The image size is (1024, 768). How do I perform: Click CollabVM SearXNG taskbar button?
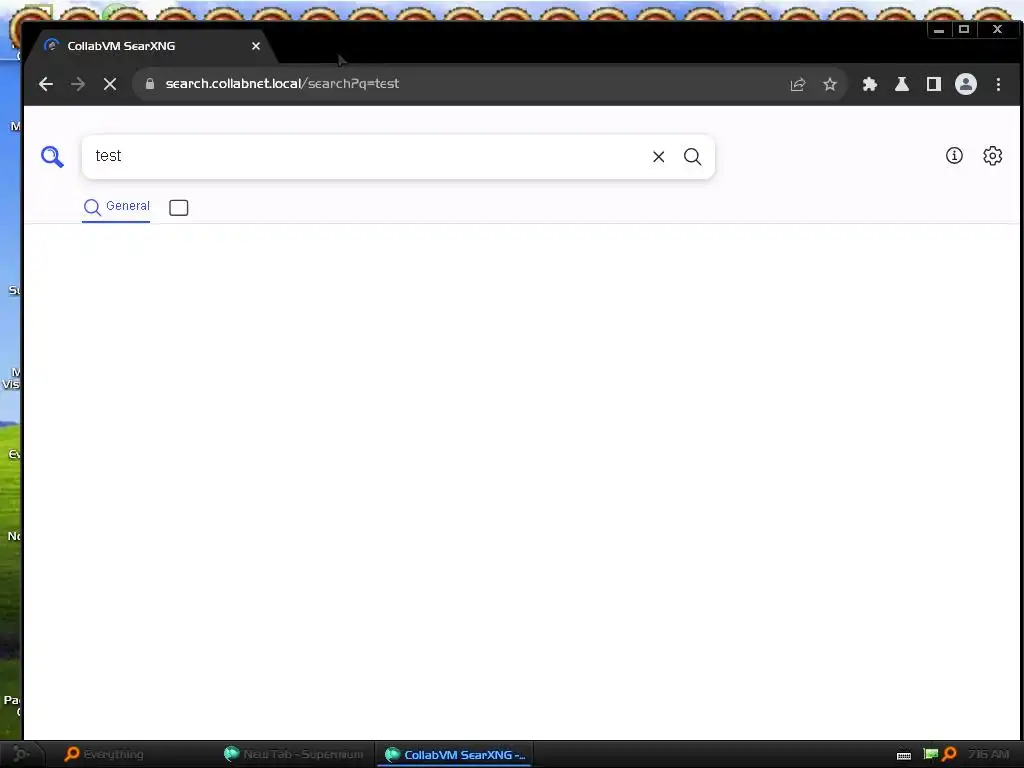[455, 754]
